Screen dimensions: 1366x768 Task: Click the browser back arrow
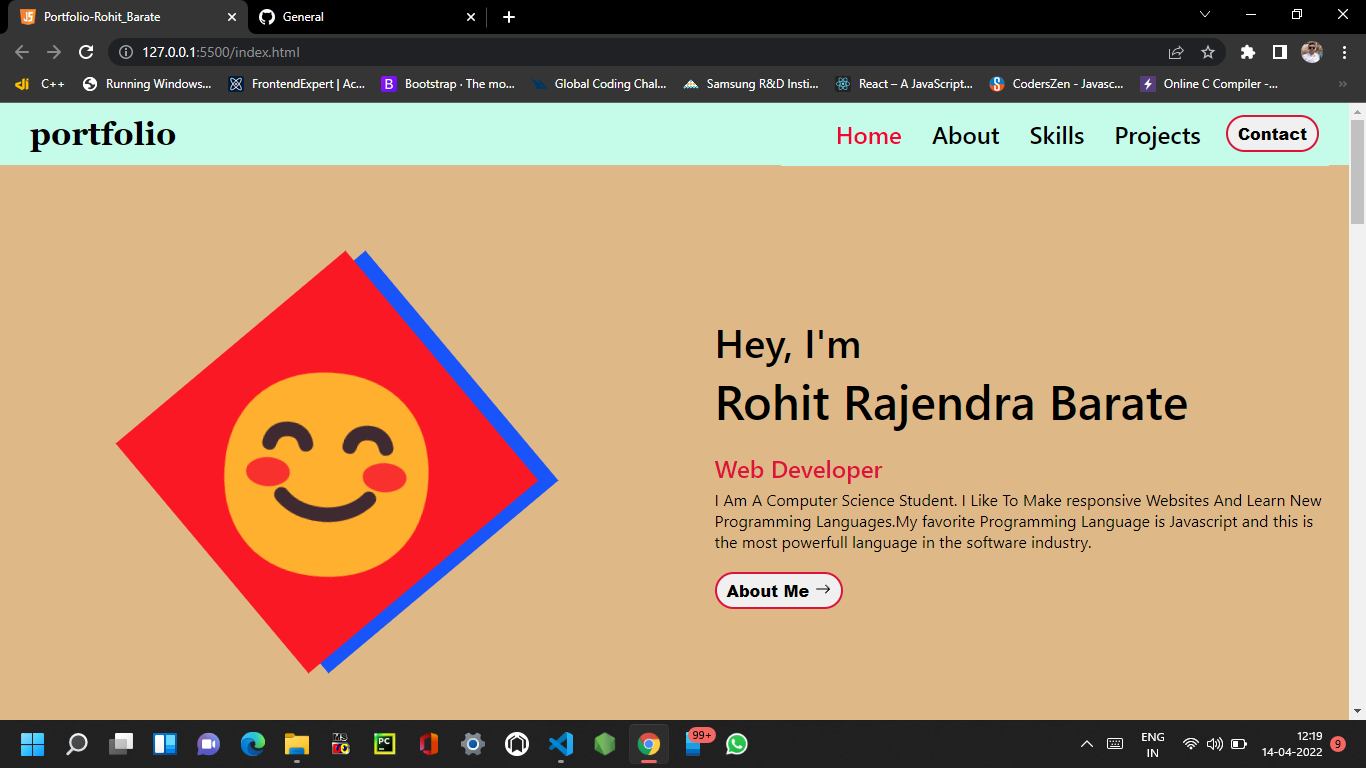21,51
